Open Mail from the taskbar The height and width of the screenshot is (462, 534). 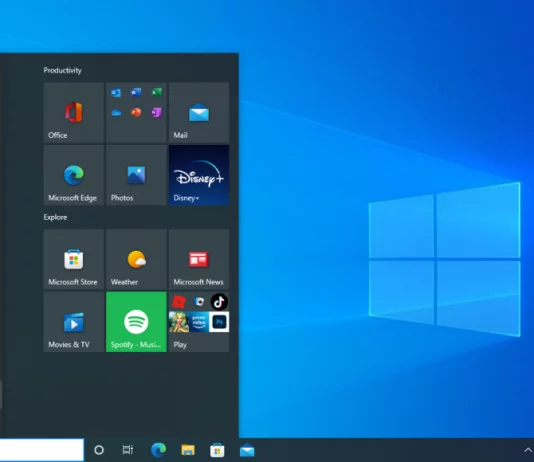[x=247, y=450]
